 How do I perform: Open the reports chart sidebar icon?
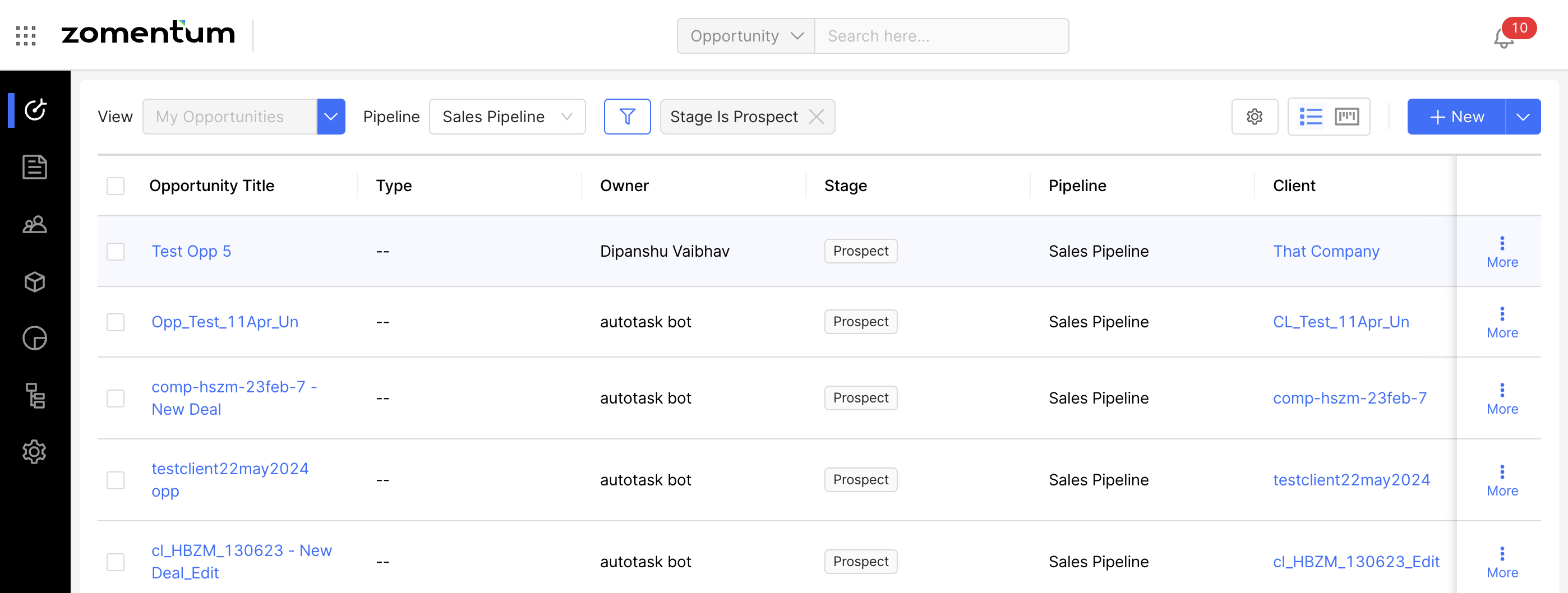(x=35, y=338)
